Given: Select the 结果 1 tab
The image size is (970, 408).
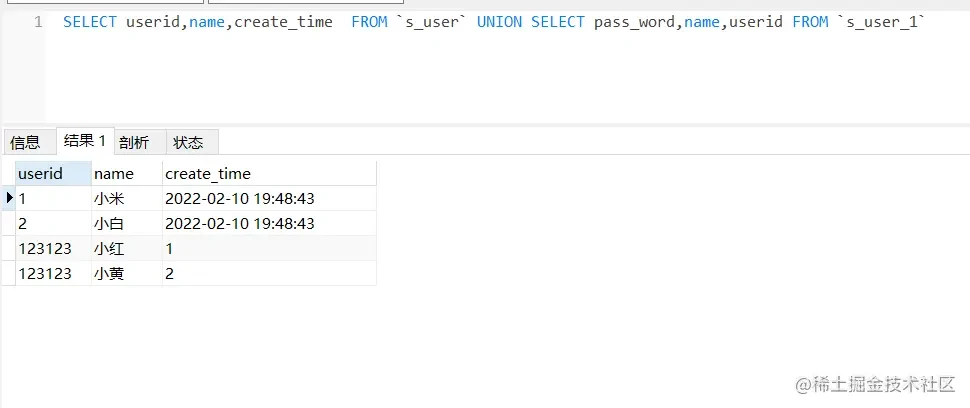Looking at the screenshot, I should [85, 141].
